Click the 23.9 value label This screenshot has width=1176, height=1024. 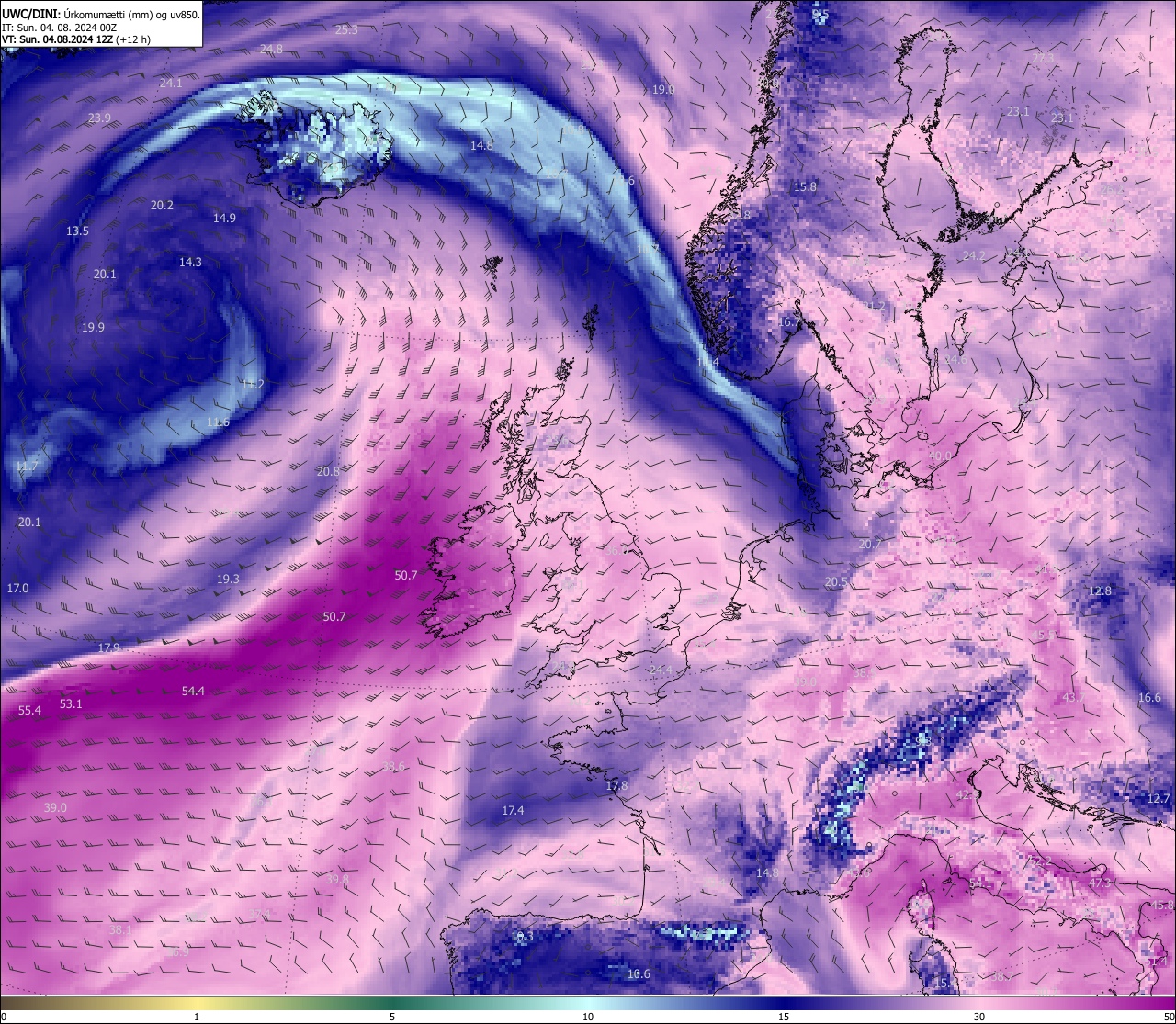coord(99,118)
